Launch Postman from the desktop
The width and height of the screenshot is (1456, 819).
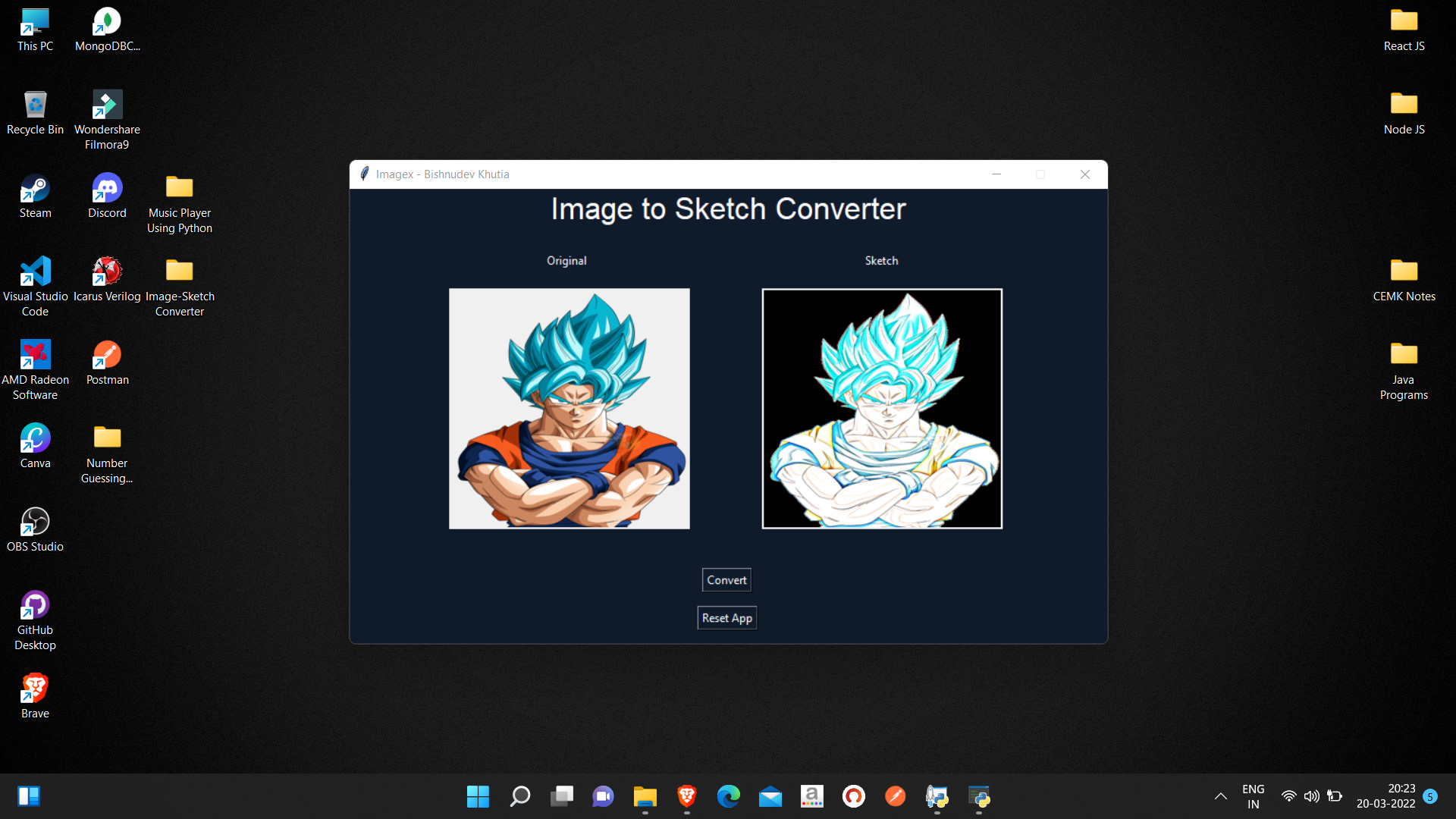(107, 362)
